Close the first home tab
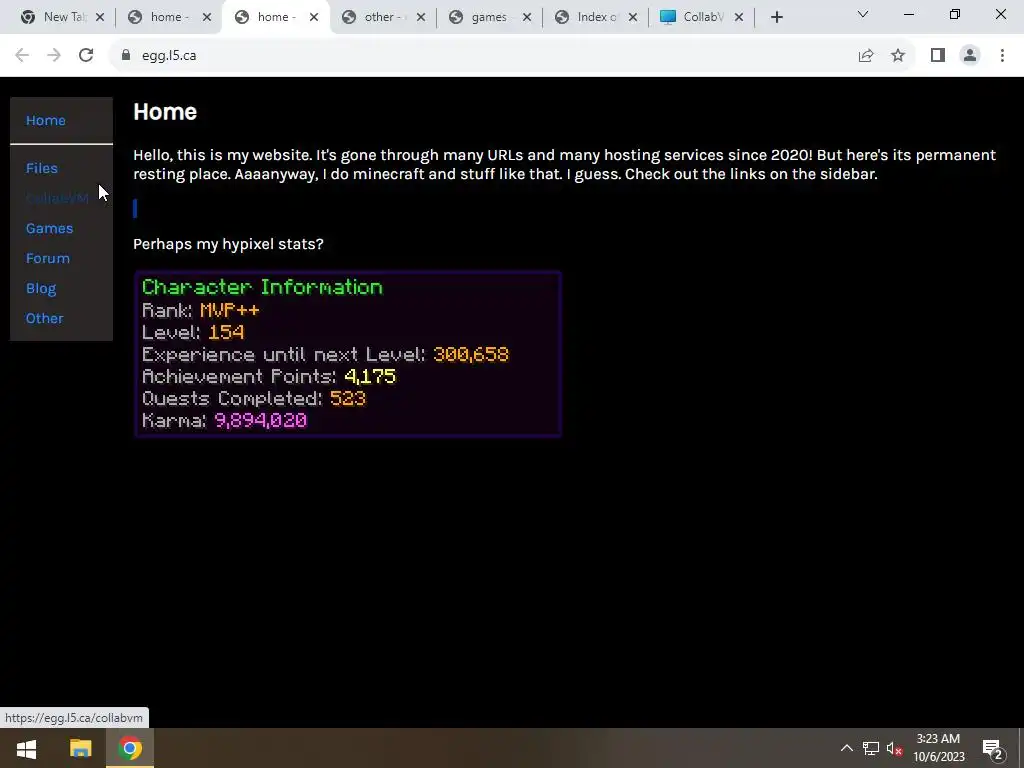The height and width of the screenshot is (768, 1024). 207,17
